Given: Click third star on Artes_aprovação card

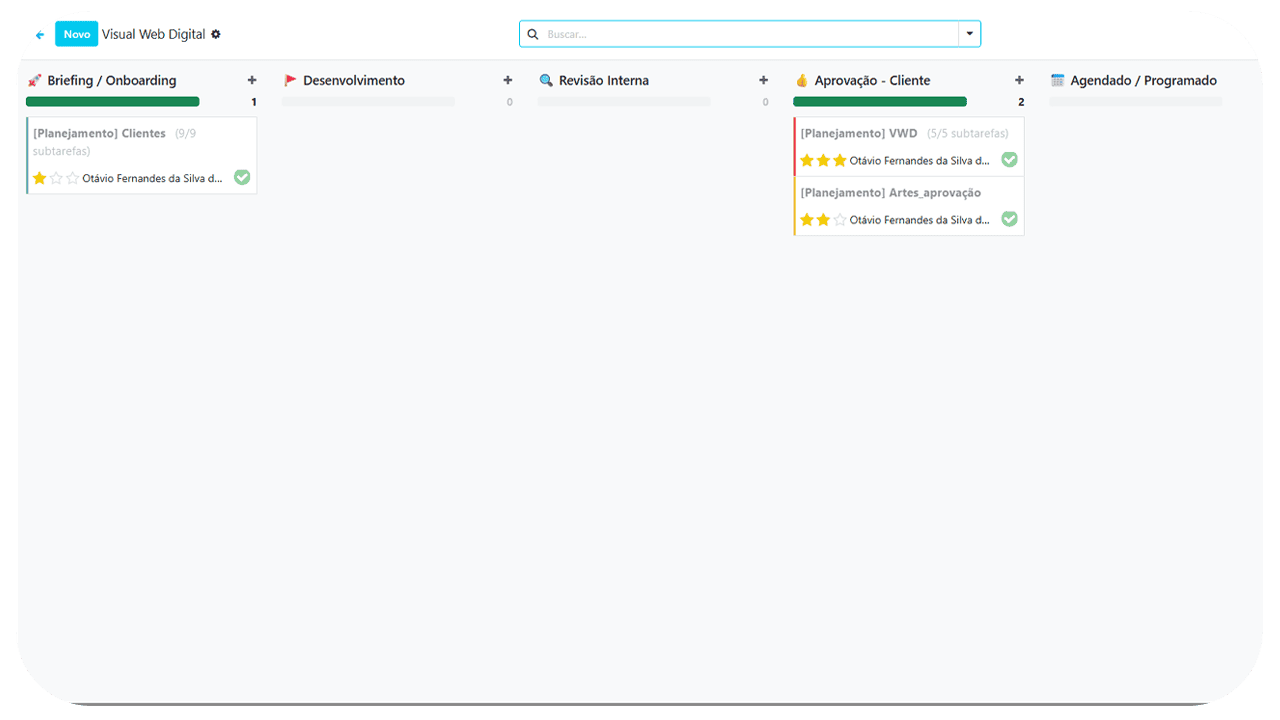Looking at the screenshot, I should (x=840, y=220).
